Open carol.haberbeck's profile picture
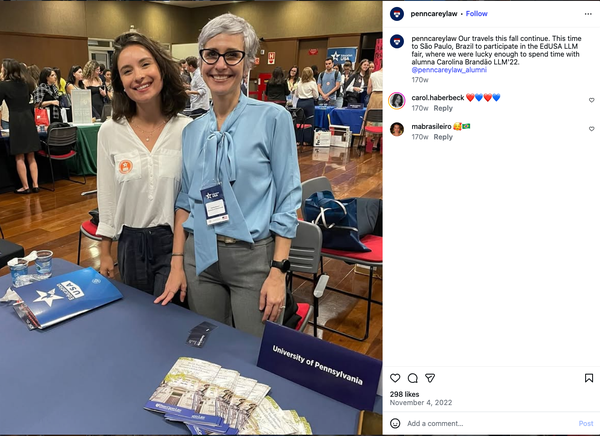The height and width of the screenshot is (436, 600). (x=397, y=101)
